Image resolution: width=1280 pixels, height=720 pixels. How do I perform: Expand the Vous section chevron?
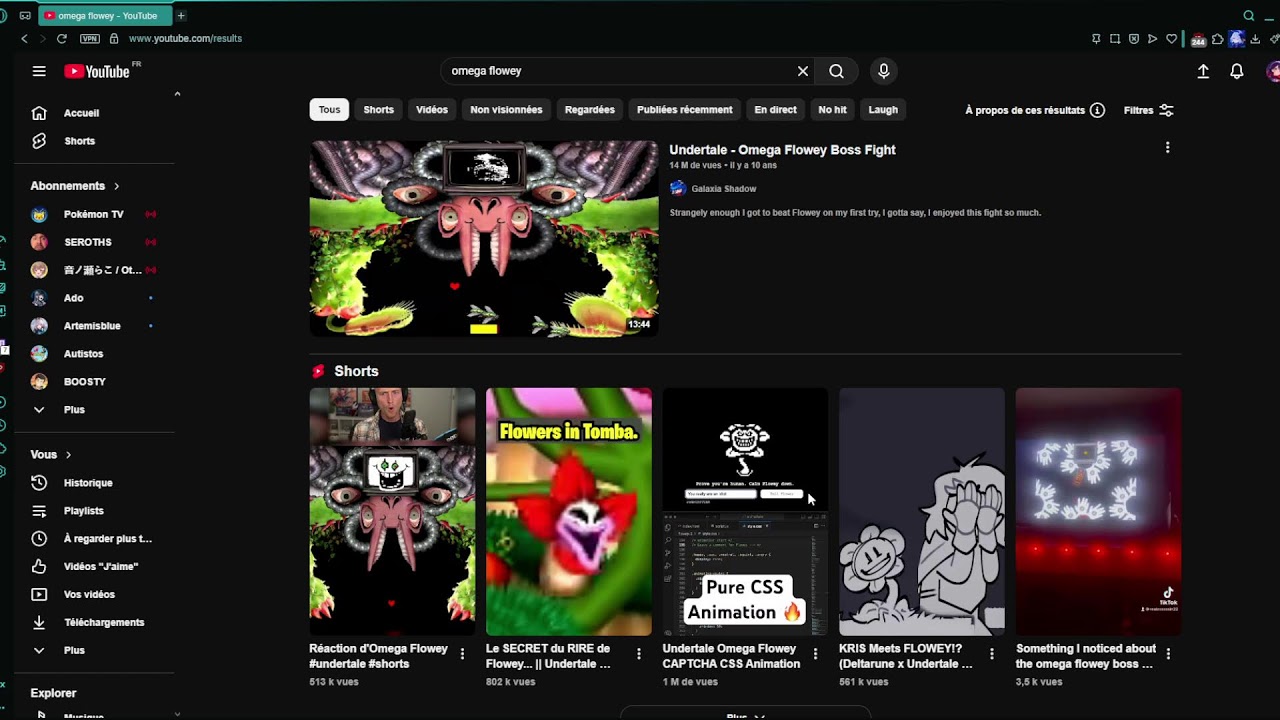(68, 455)
